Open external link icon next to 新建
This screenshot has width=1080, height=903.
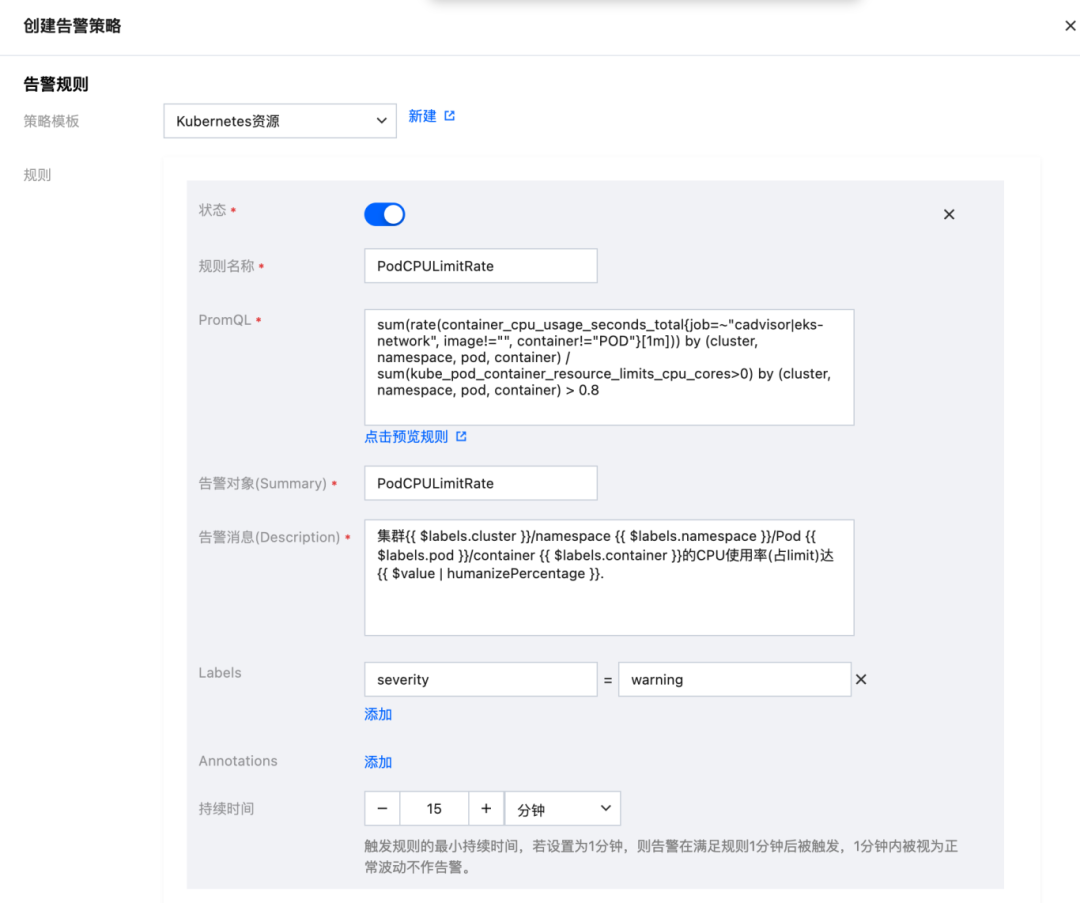(x=450, y=116)
